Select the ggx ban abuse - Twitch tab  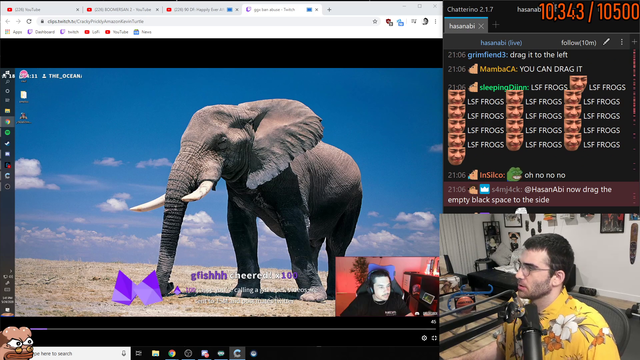pyautogui.click(x=282, y=9)
